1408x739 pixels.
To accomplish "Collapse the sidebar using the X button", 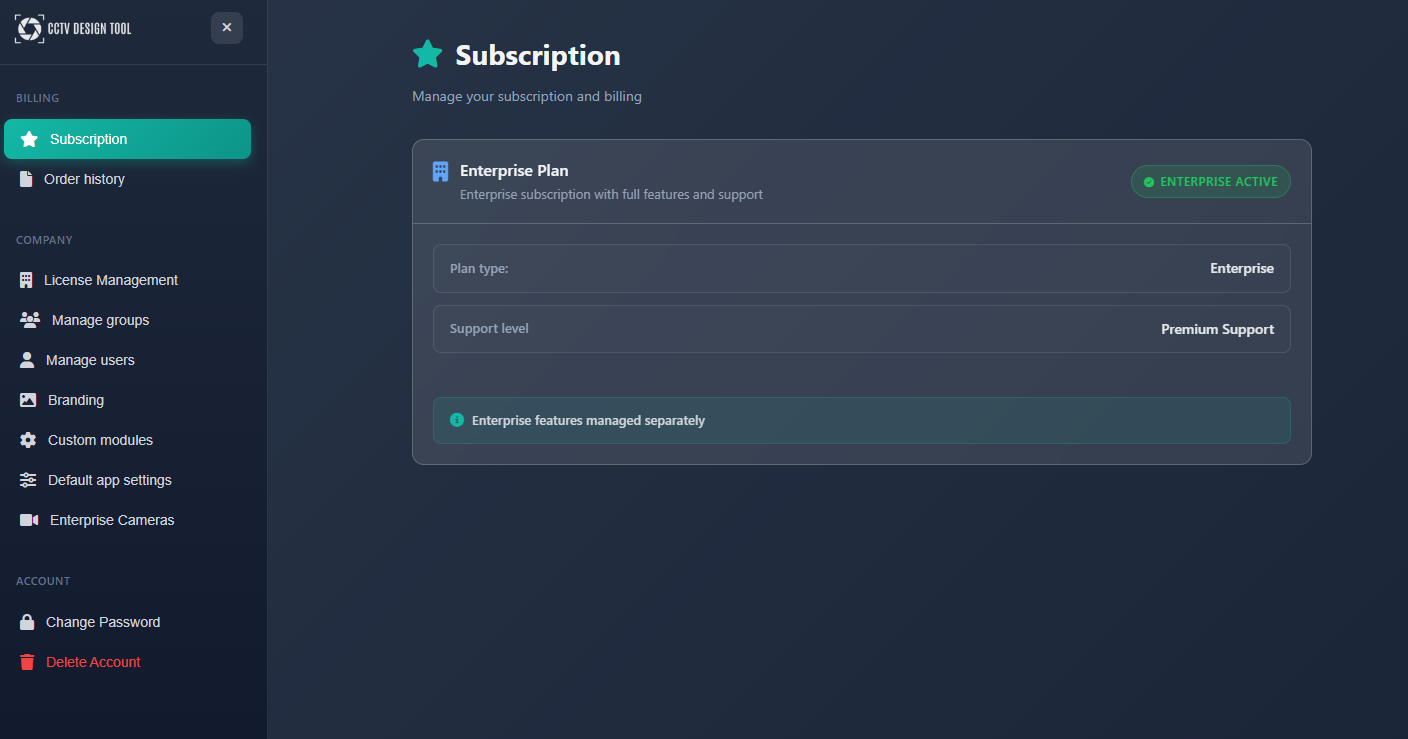I will pyautogui.click(x=227, y=28).
